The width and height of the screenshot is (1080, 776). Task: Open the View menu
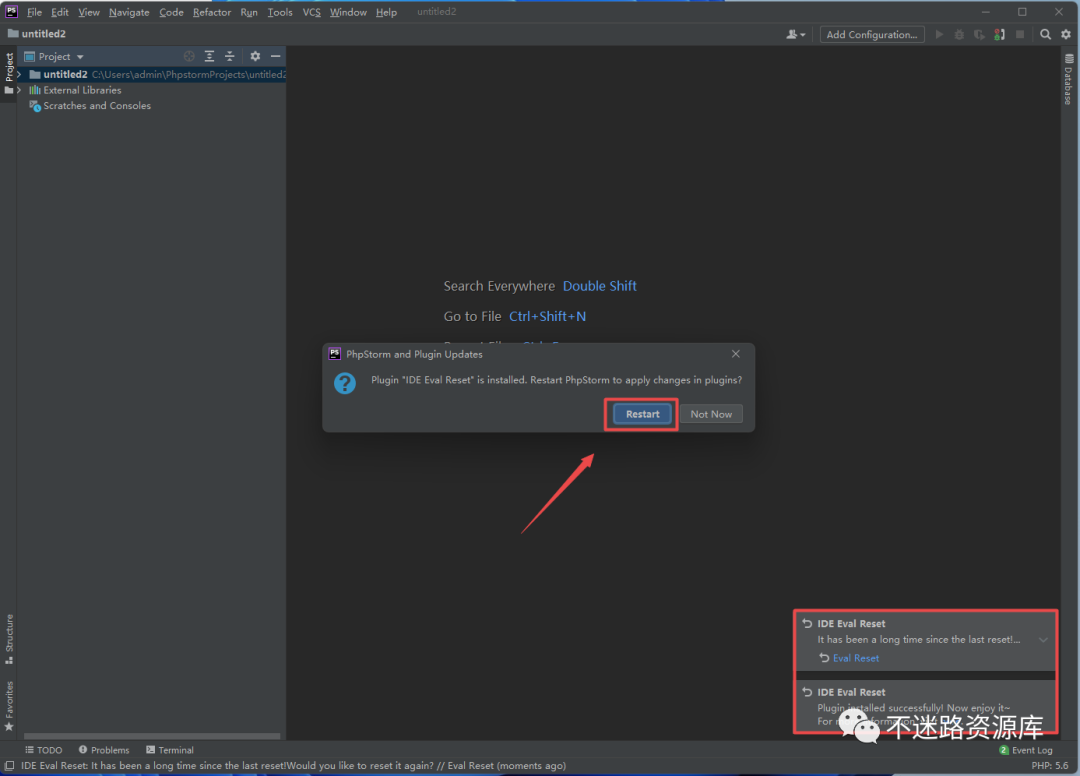89,12
